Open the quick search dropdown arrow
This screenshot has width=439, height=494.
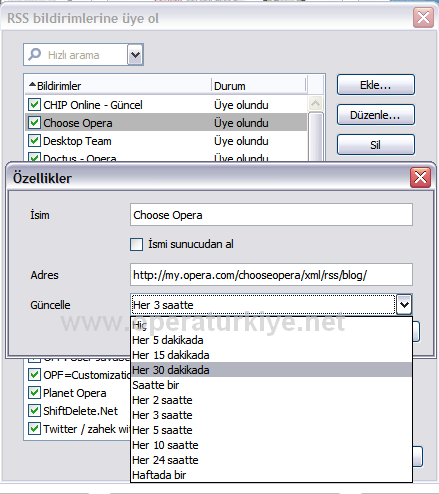tap(135, 54)
